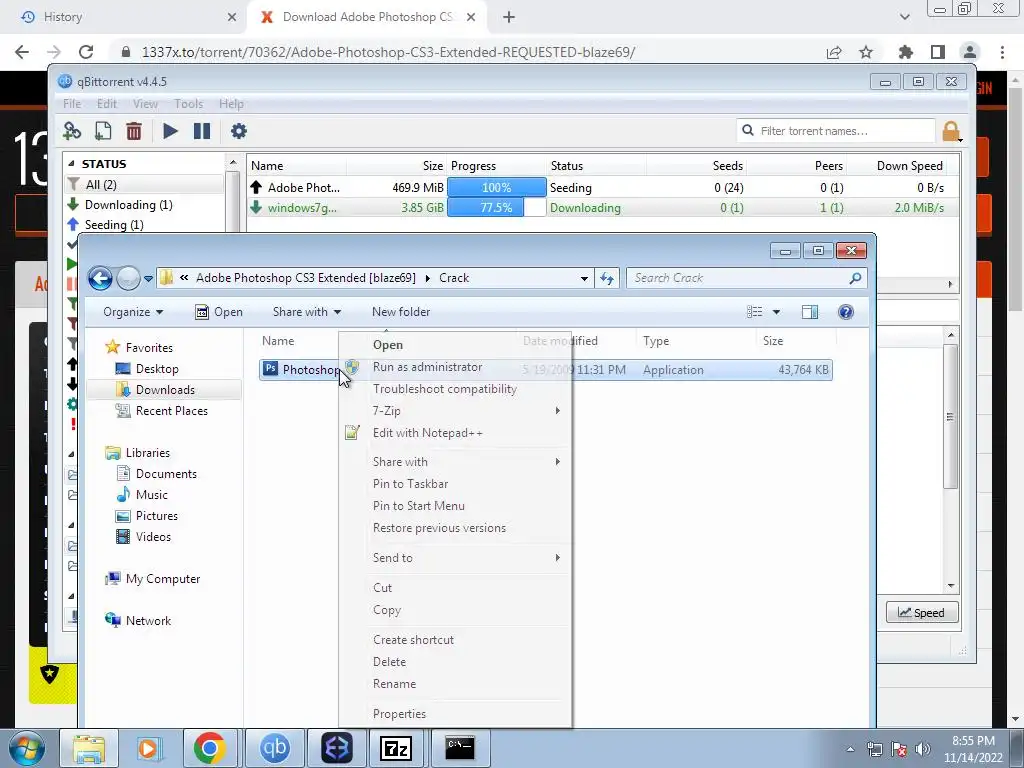This screenshot has height=768, width=1024.
Task: Click the Change your view icon
Action: click(x=754, y=312)
